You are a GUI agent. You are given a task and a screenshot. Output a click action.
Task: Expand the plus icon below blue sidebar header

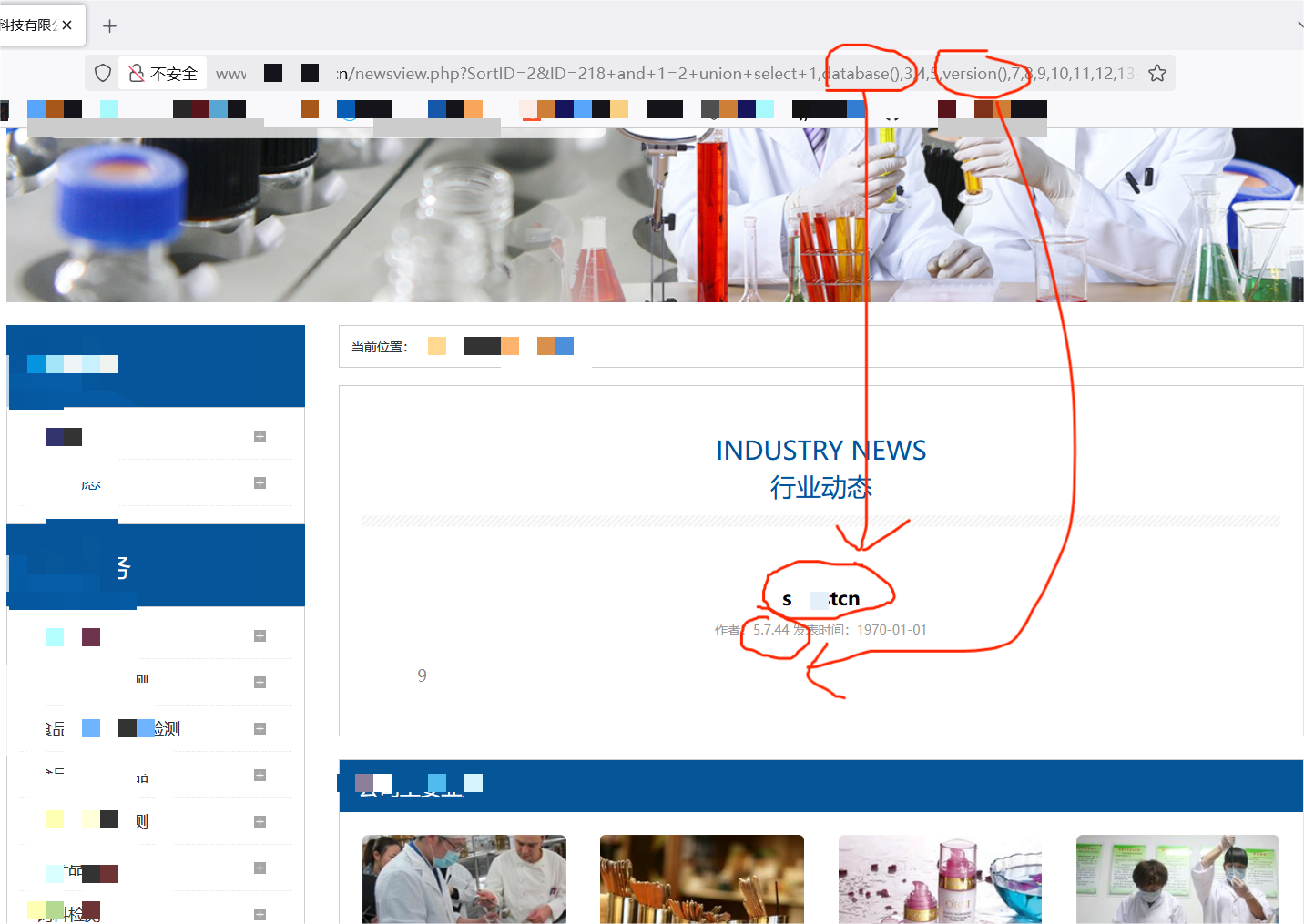tap(260, 635)
